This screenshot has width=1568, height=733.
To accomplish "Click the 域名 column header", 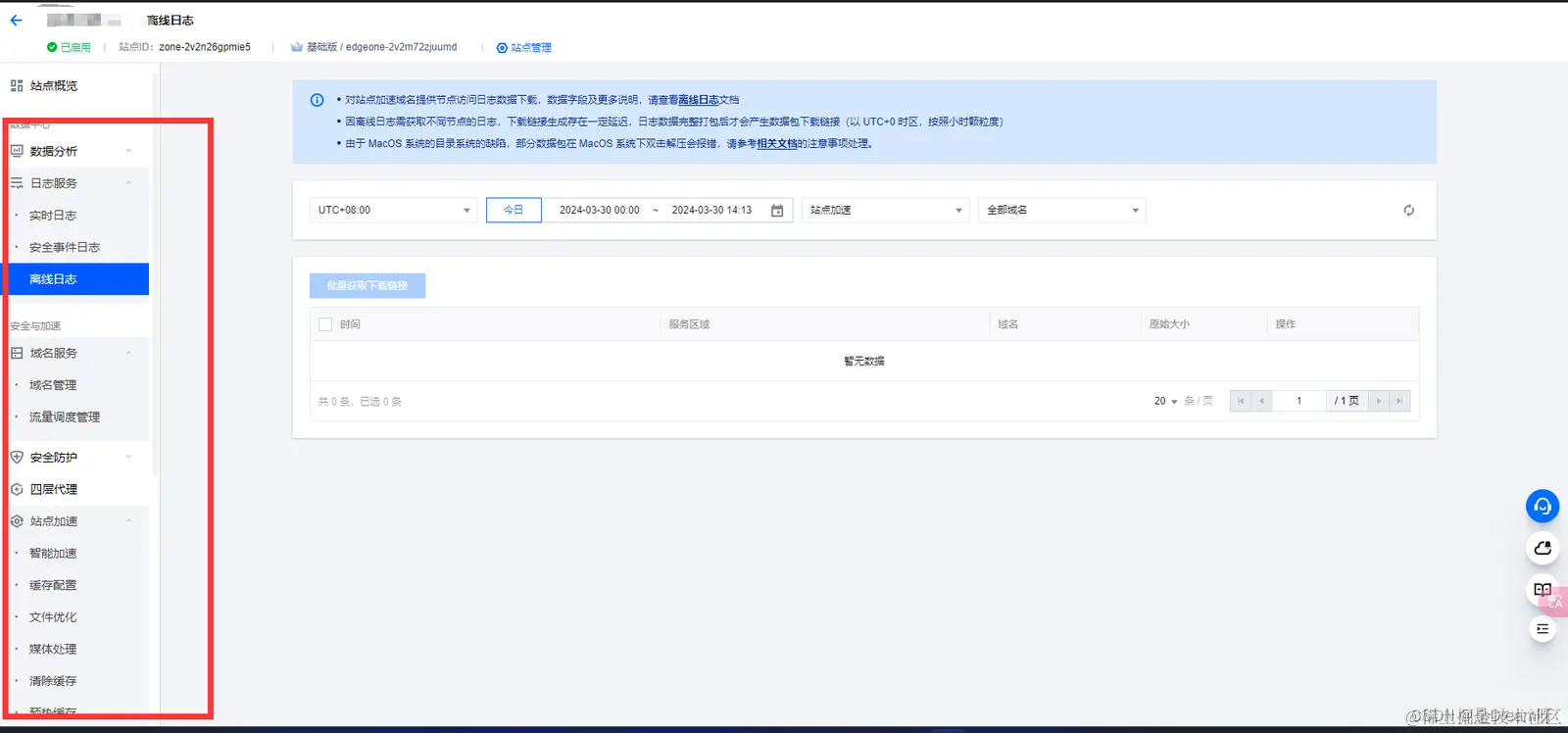I will (1007, 324).
